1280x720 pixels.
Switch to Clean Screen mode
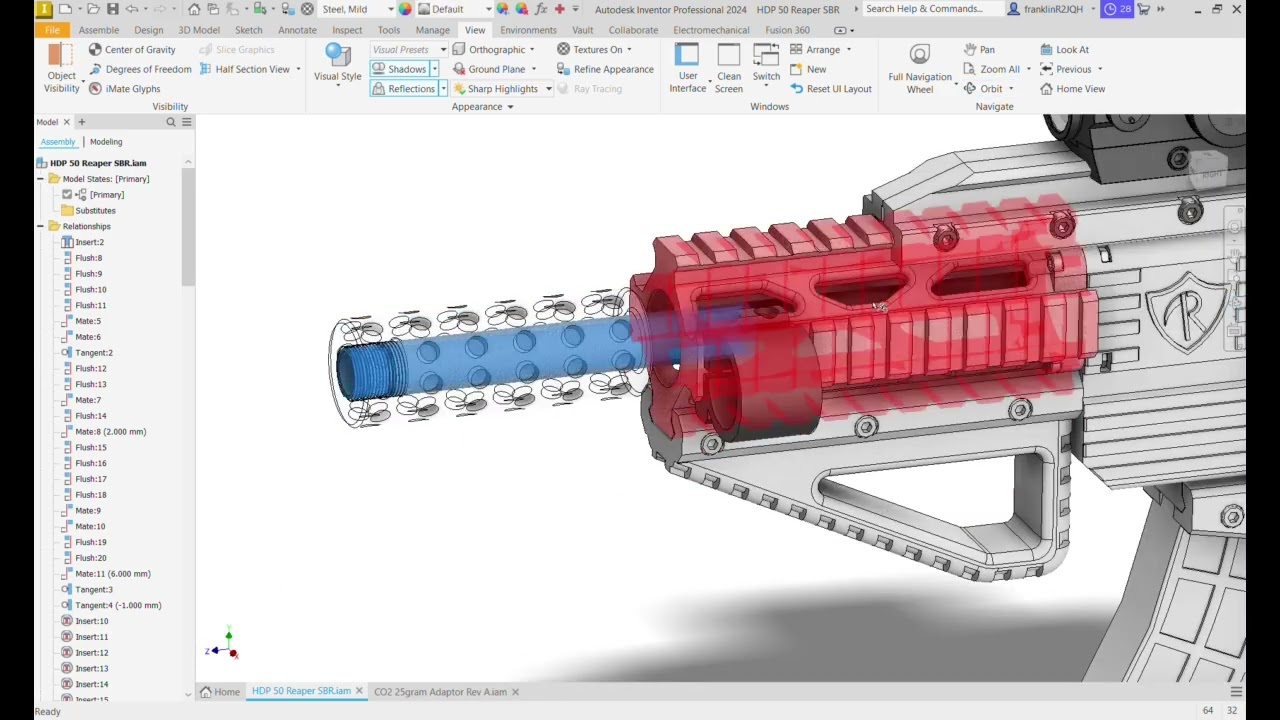pyautogui.click(x=729, y=69)
